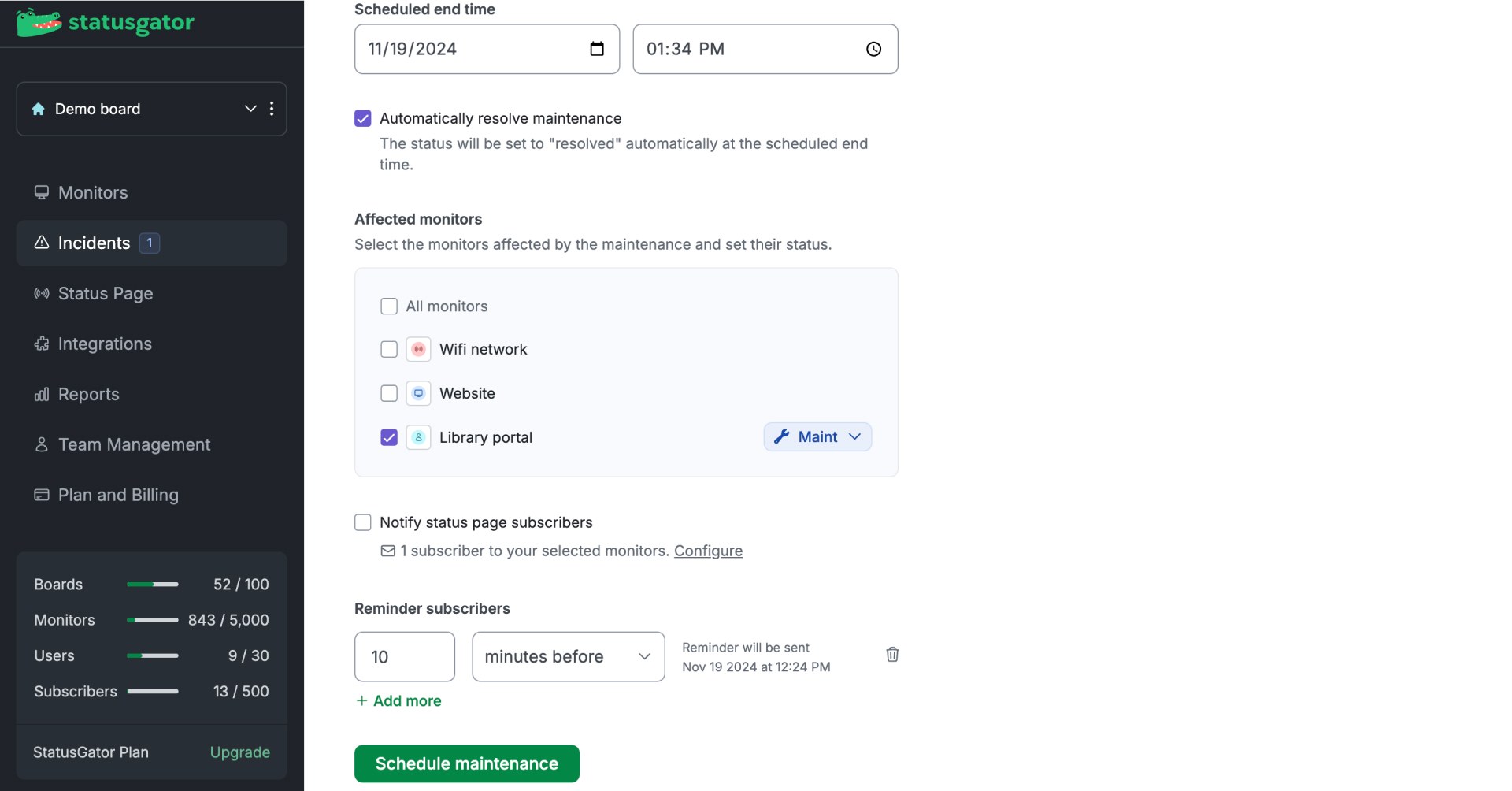Screen dimensions: 1512x791
Task: Click the StatusGator Plan text
Action: 91,752
